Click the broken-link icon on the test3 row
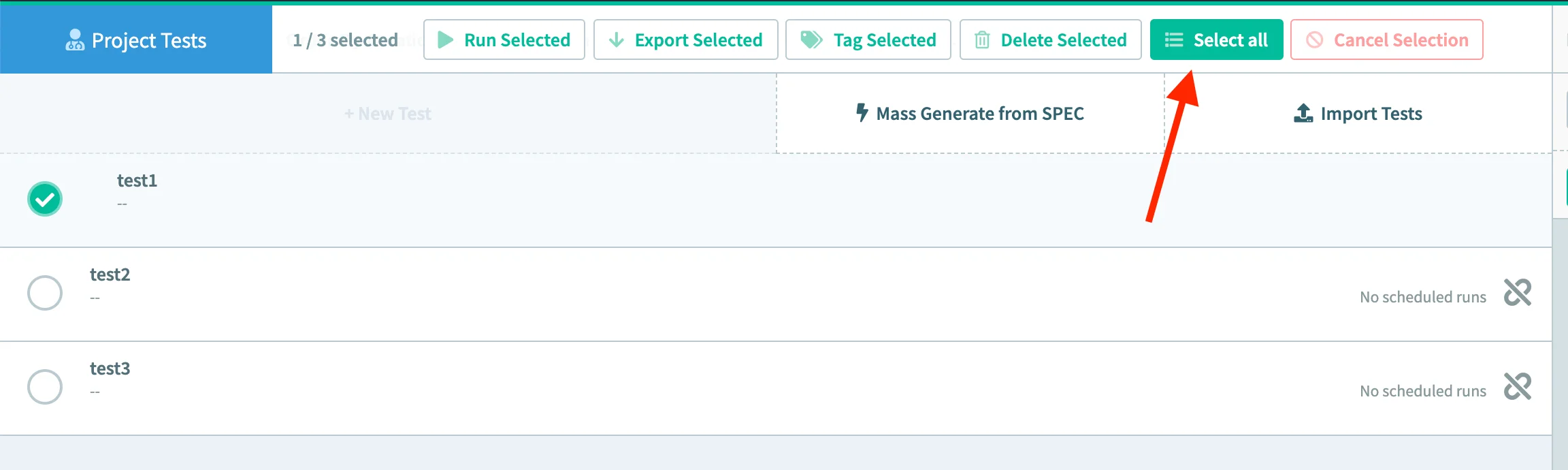This screenshot has width=1568, height=470. [x=1518, y=386]
